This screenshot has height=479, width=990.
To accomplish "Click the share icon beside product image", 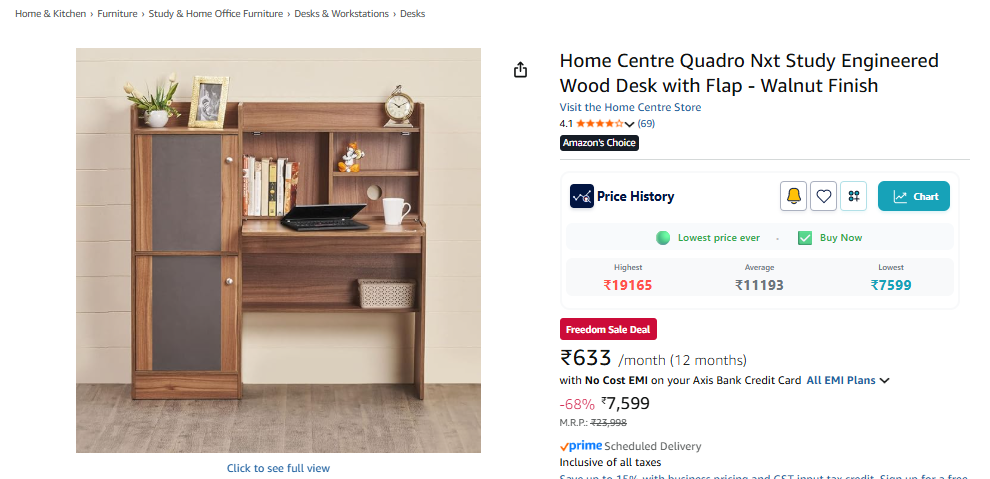I will coord(520,69).
